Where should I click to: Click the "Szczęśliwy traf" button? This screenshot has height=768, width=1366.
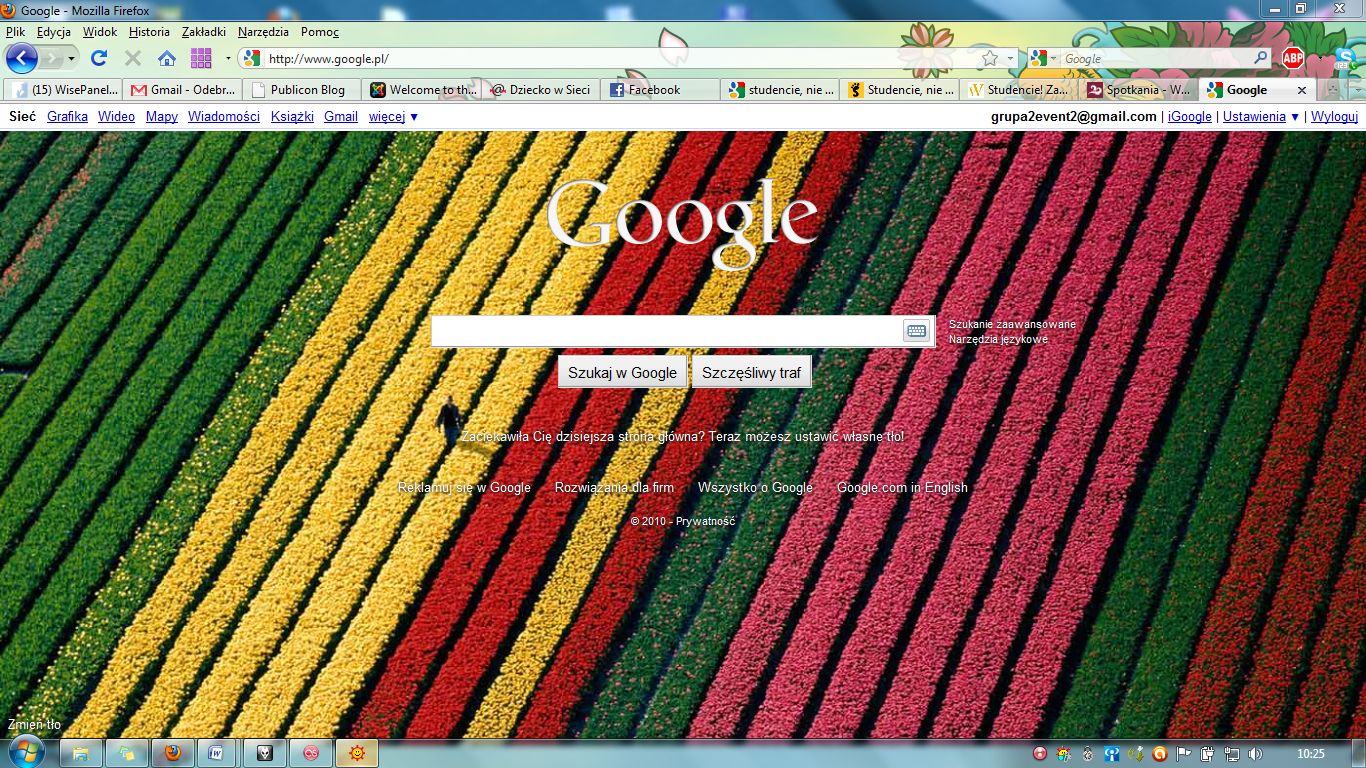click(752, 372)
